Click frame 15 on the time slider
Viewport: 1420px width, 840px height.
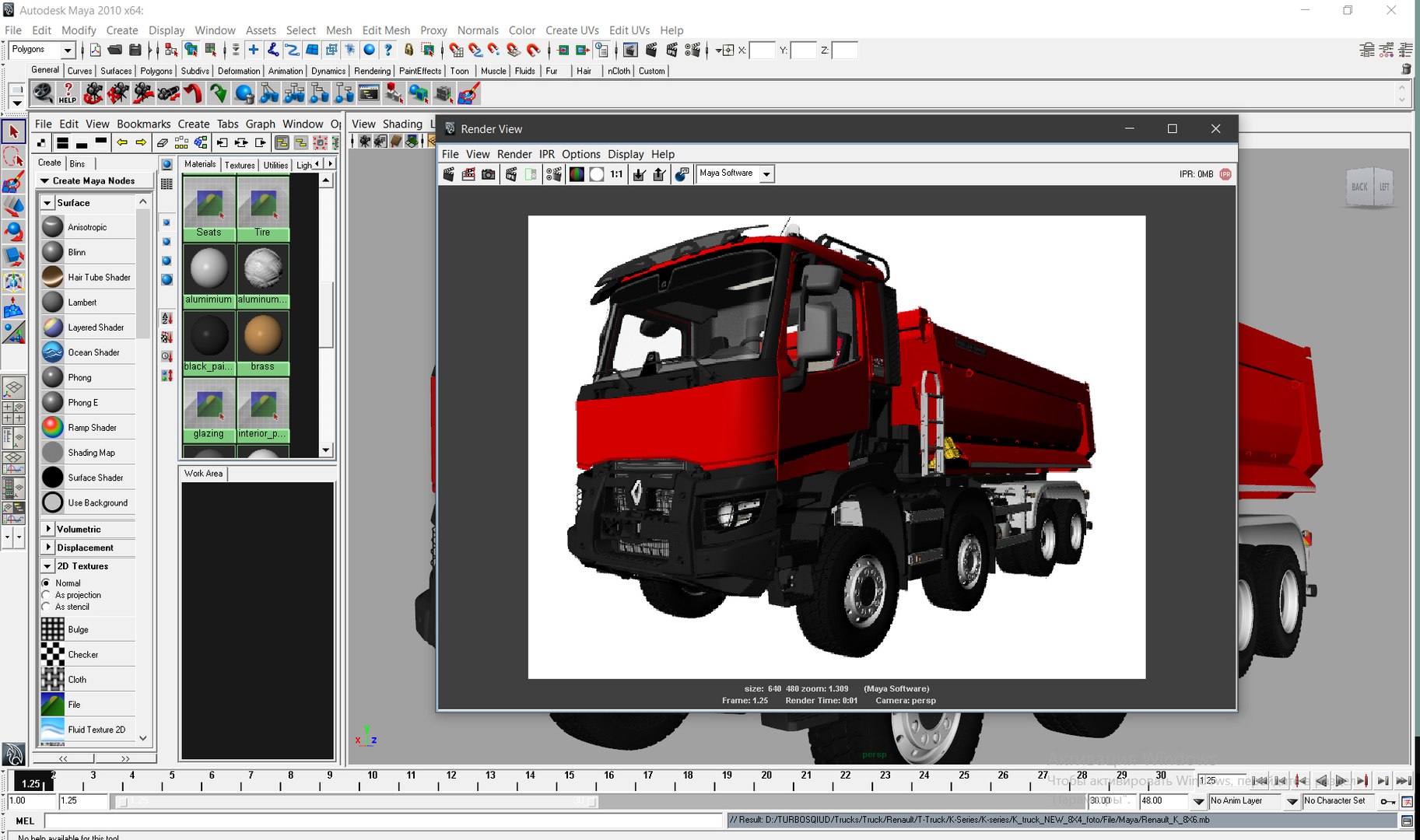pyautogui.click(x=570, y=780)
